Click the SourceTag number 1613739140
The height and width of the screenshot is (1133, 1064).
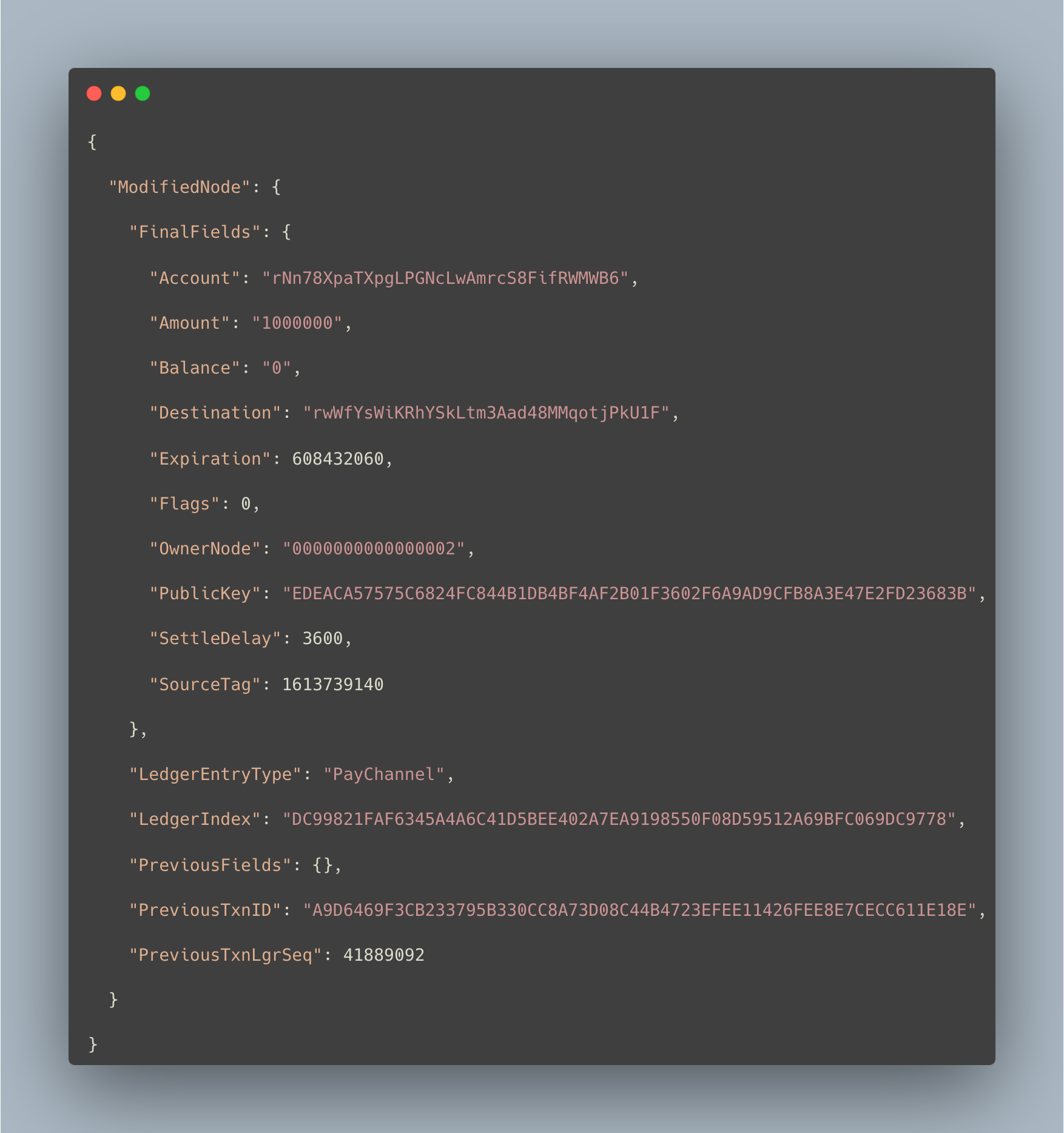333,684
